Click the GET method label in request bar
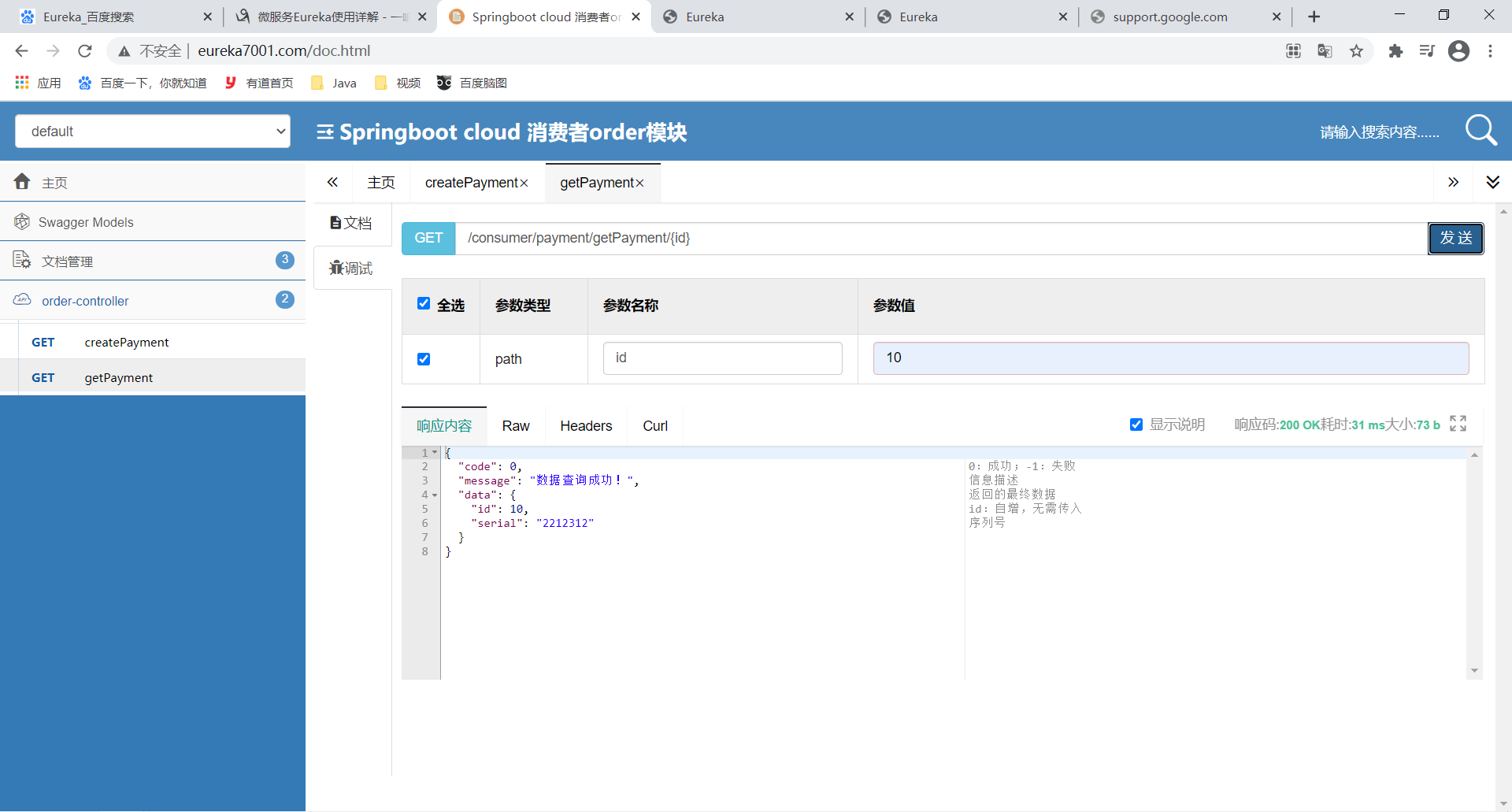Screen dimensions: 1512x812 tap(428, 238)
